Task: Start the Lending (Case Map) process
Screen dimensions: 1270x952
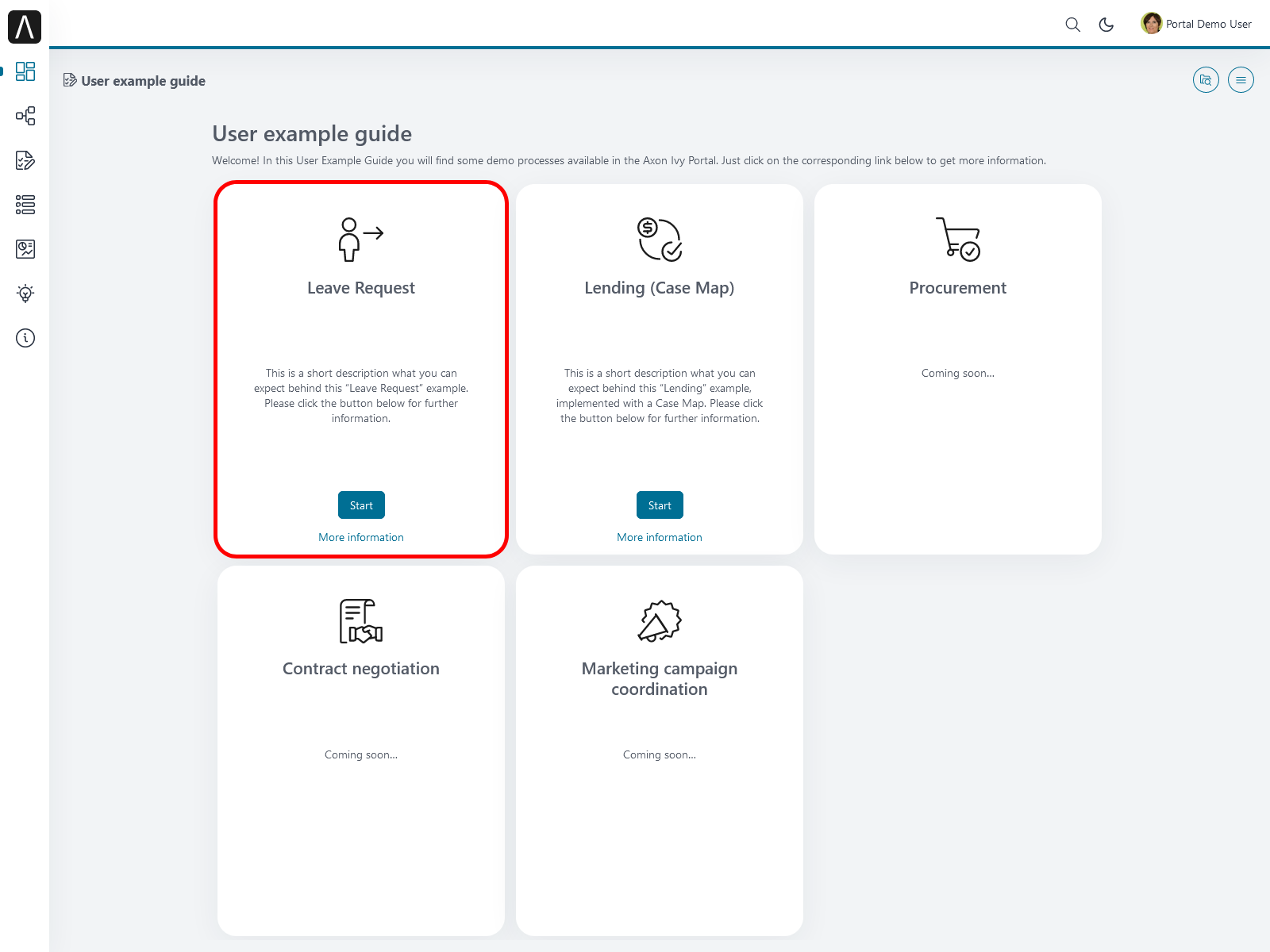Action: [x=660, y=505]
